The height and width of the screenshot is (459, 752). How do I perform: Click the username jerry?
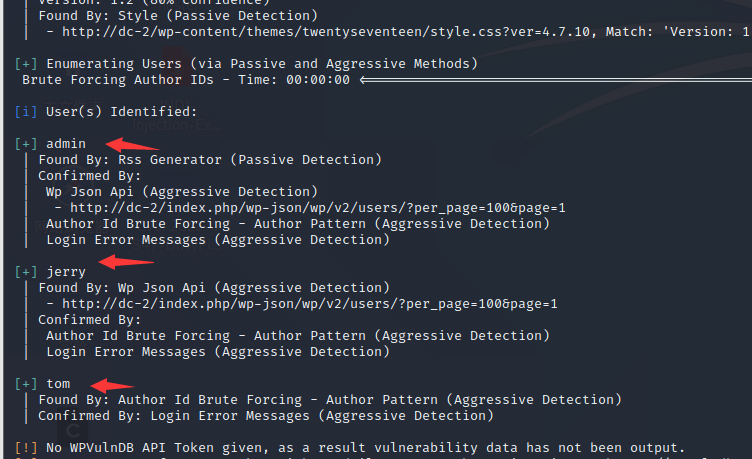66,272
